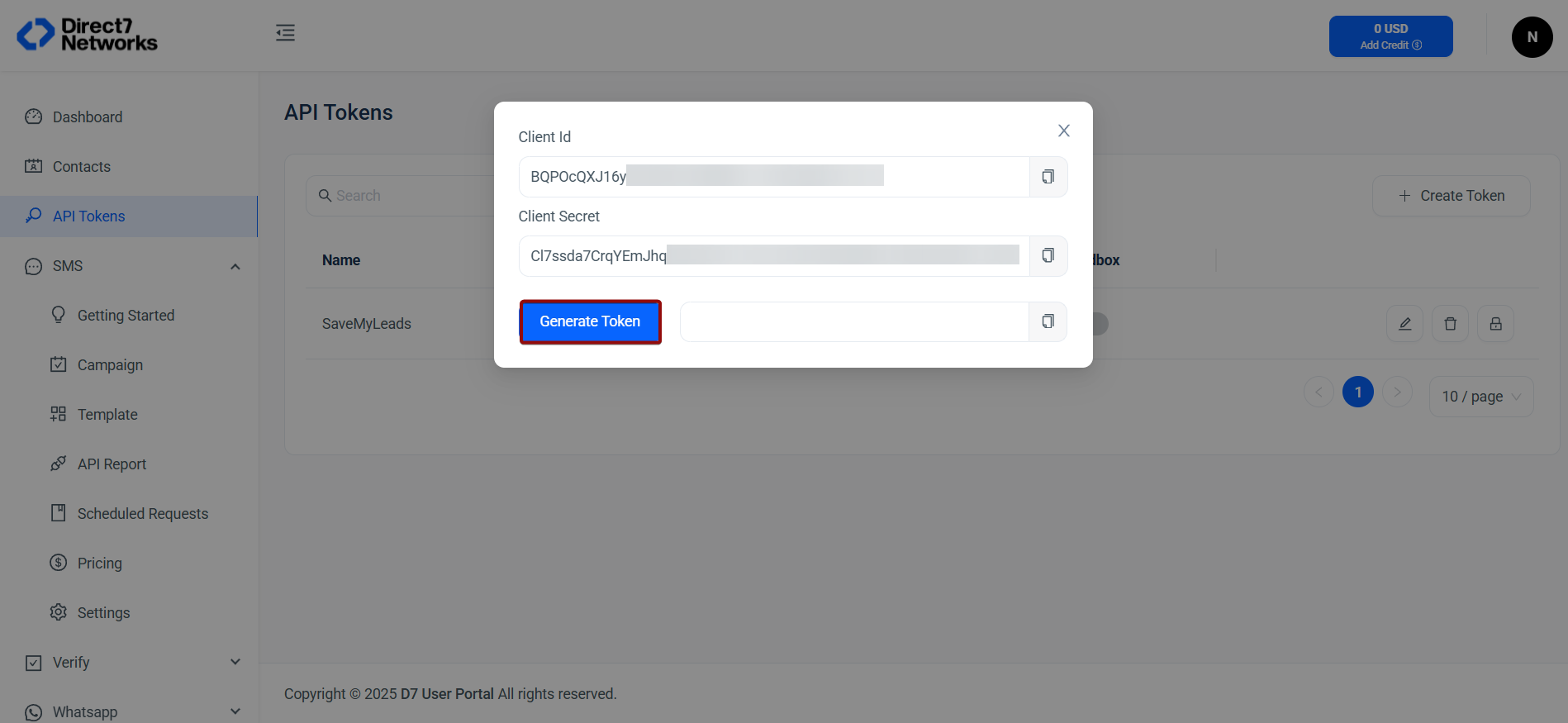This screenshot has width=1568, height=723.
Task: Open the 10 / page dropdown
Action: coord(1481,397)
